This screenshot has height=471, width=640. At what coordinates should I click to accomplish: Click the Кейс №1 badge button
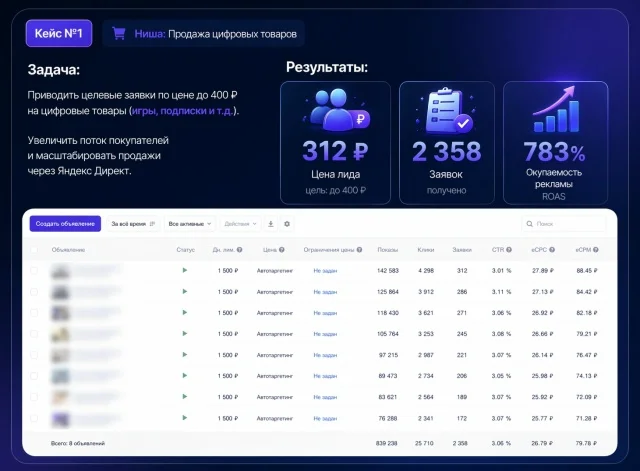[59, 33]
